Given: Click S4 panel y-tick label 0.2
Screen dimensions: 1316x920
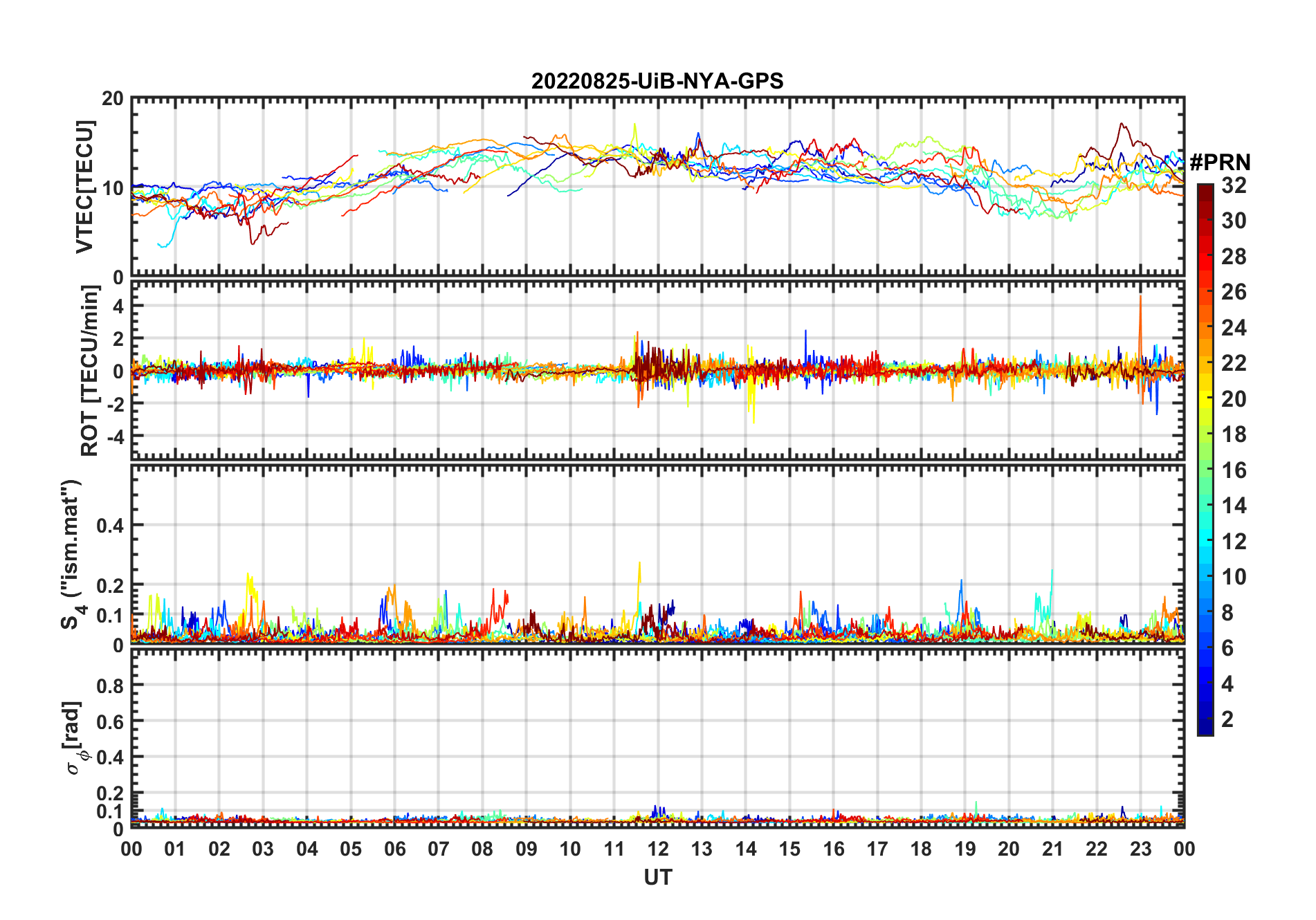Looking at the screenshot, I should (111, 586).
